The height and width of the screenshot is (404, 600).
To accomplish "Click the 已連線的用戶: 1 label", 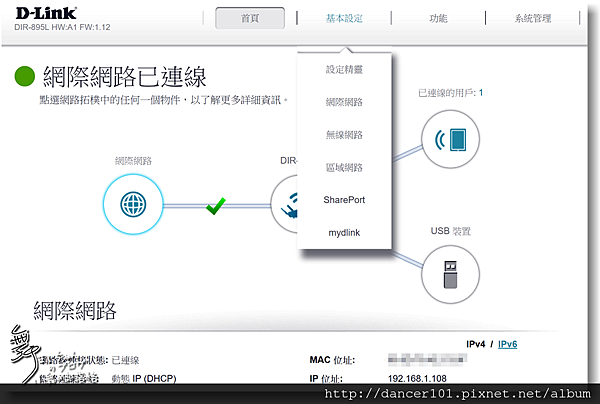I will tap(450, 93).
